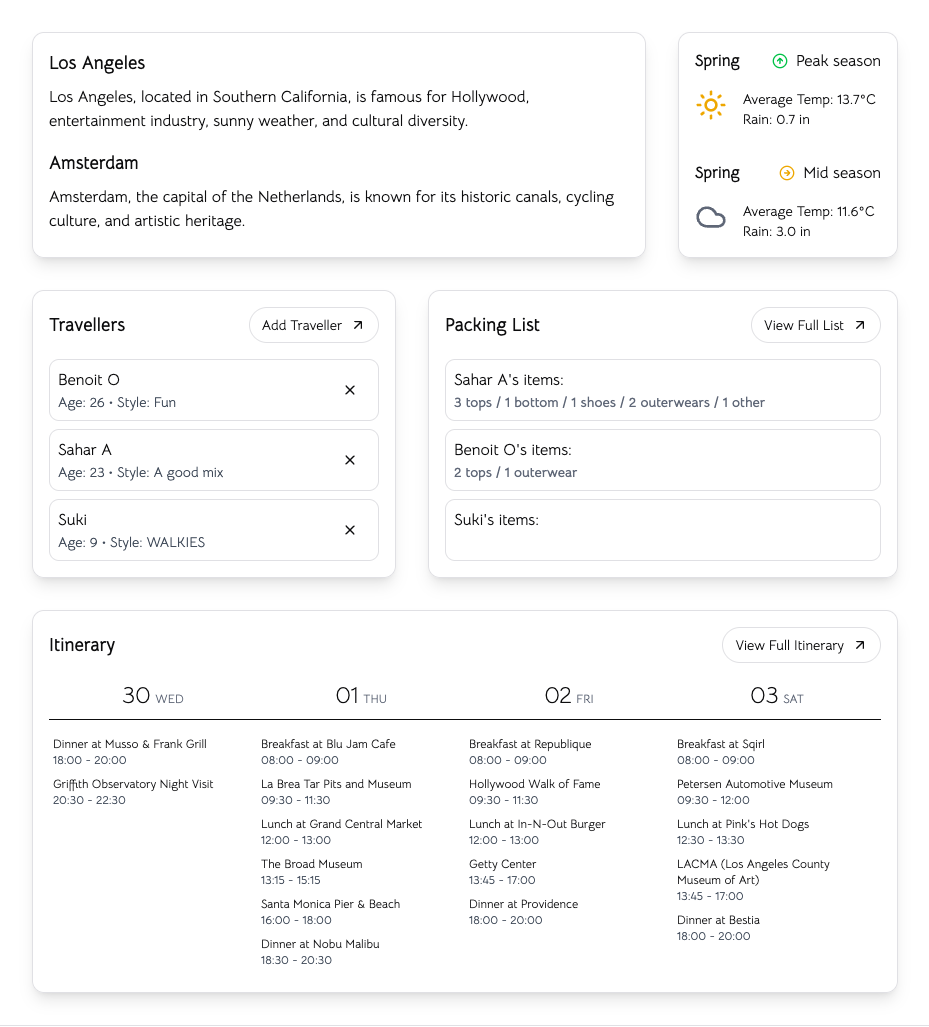Click the sun weather icon

coord(710,105)
